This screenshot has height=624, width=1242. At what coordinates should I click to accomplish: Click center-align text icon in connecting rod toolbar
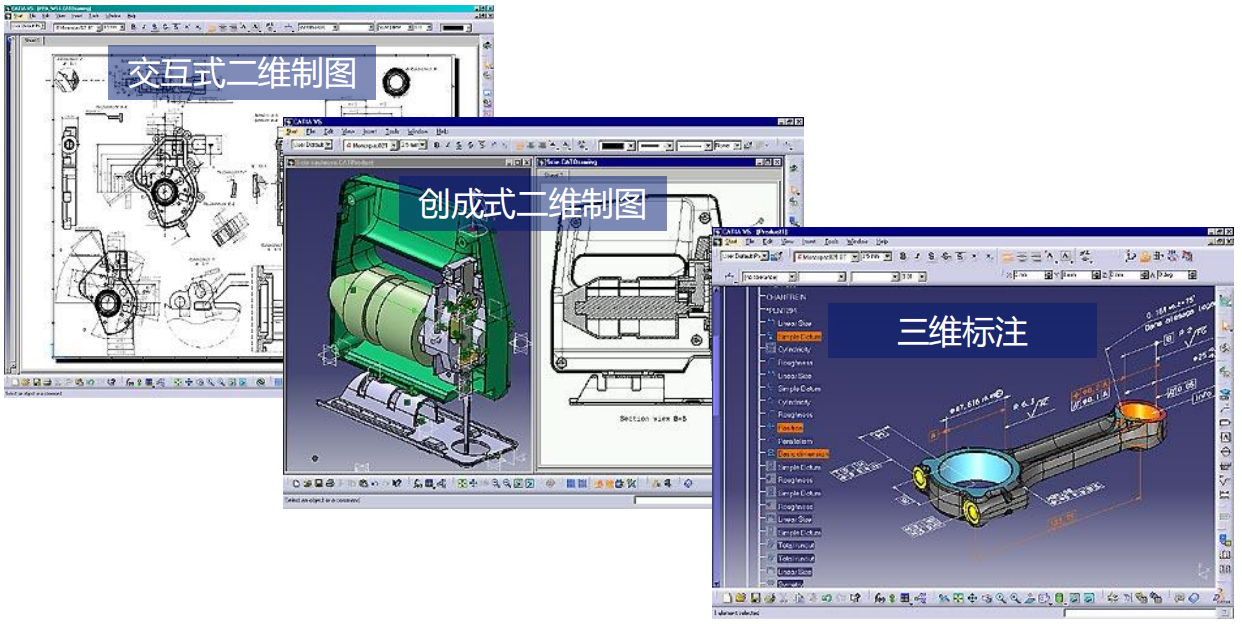[1022, 256]
